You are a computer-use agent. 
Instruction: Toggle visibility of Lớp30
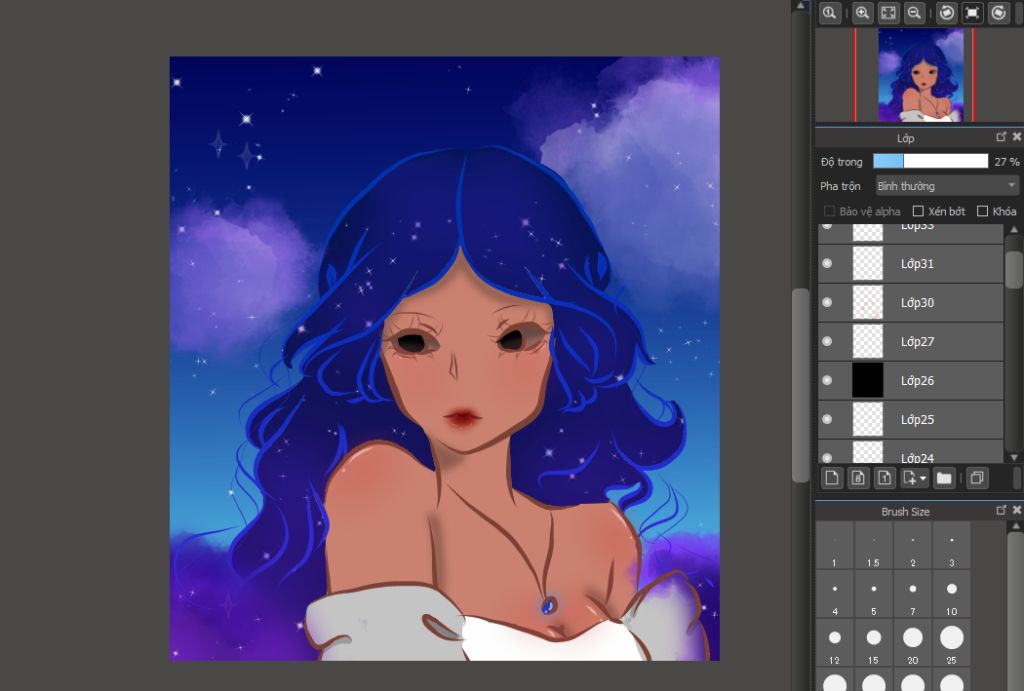pos(827,302)
